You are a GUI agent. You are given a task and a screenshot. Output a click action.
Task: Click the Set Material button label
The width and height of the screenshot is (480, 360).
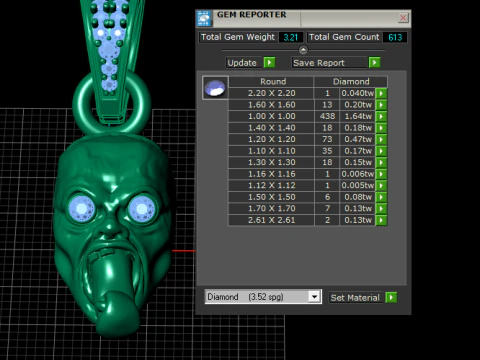coord(355,297)
